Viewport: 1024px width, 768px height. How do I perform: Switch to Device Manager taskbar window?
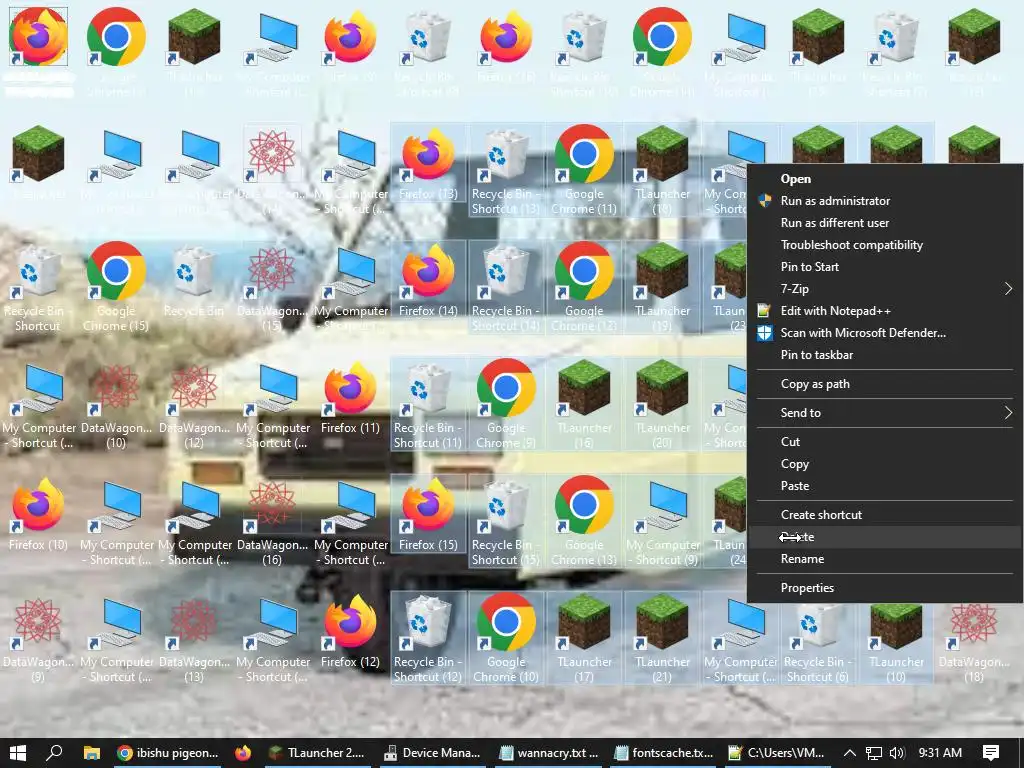point(432,753)
